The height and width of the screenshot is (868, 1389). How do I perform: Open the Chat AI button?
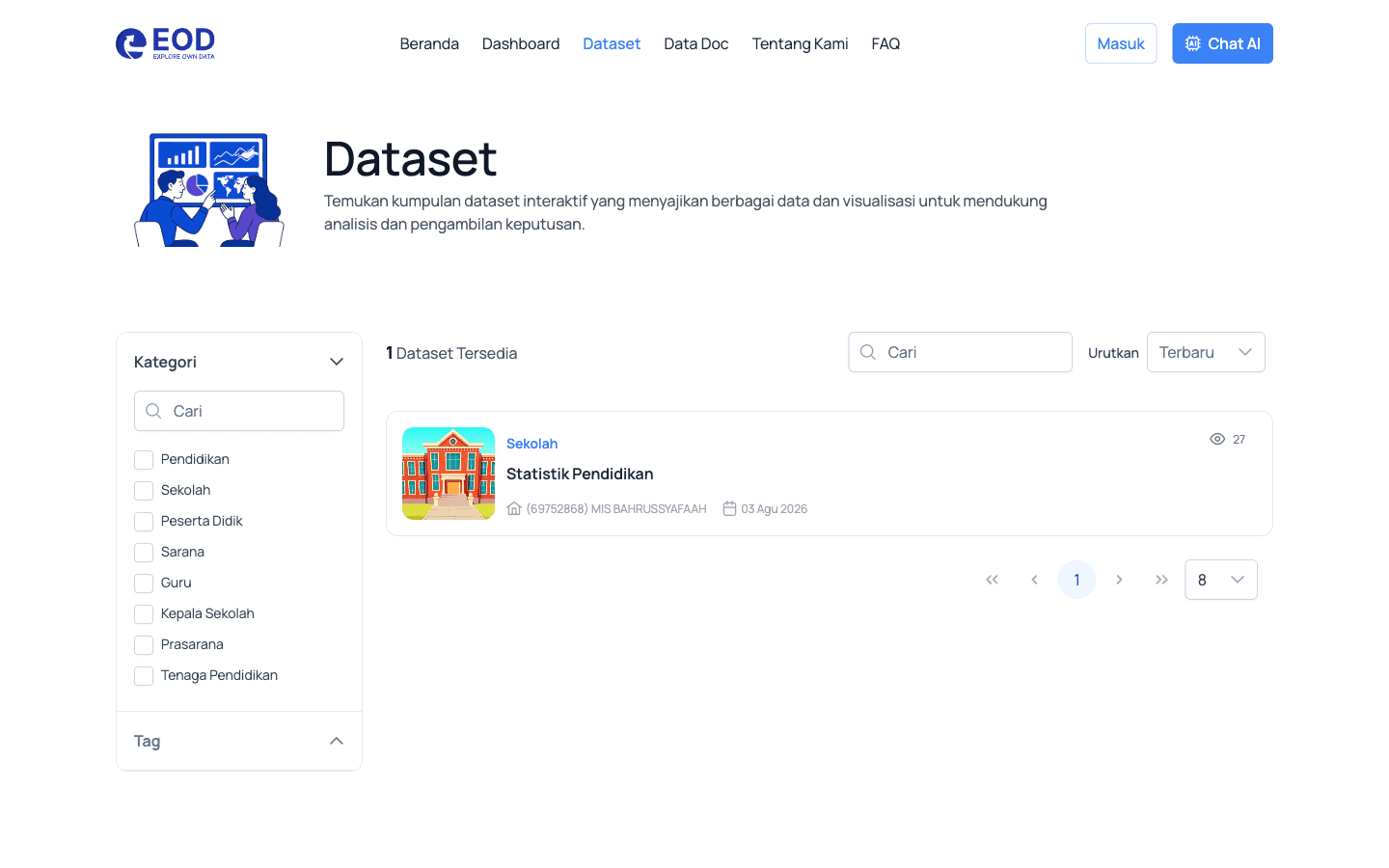point(1222,43)
